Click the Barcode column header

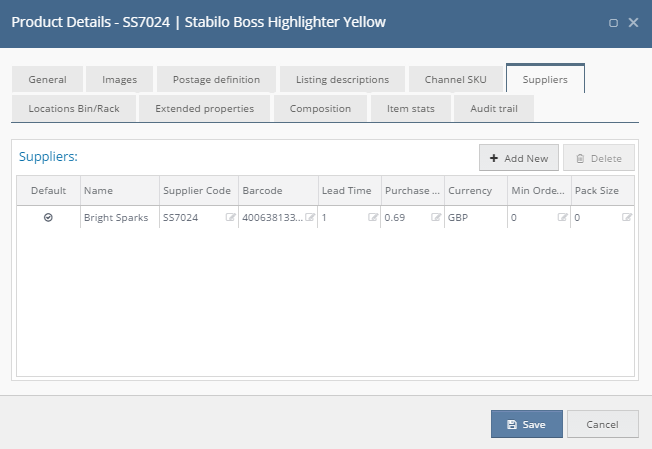[279, 190]
